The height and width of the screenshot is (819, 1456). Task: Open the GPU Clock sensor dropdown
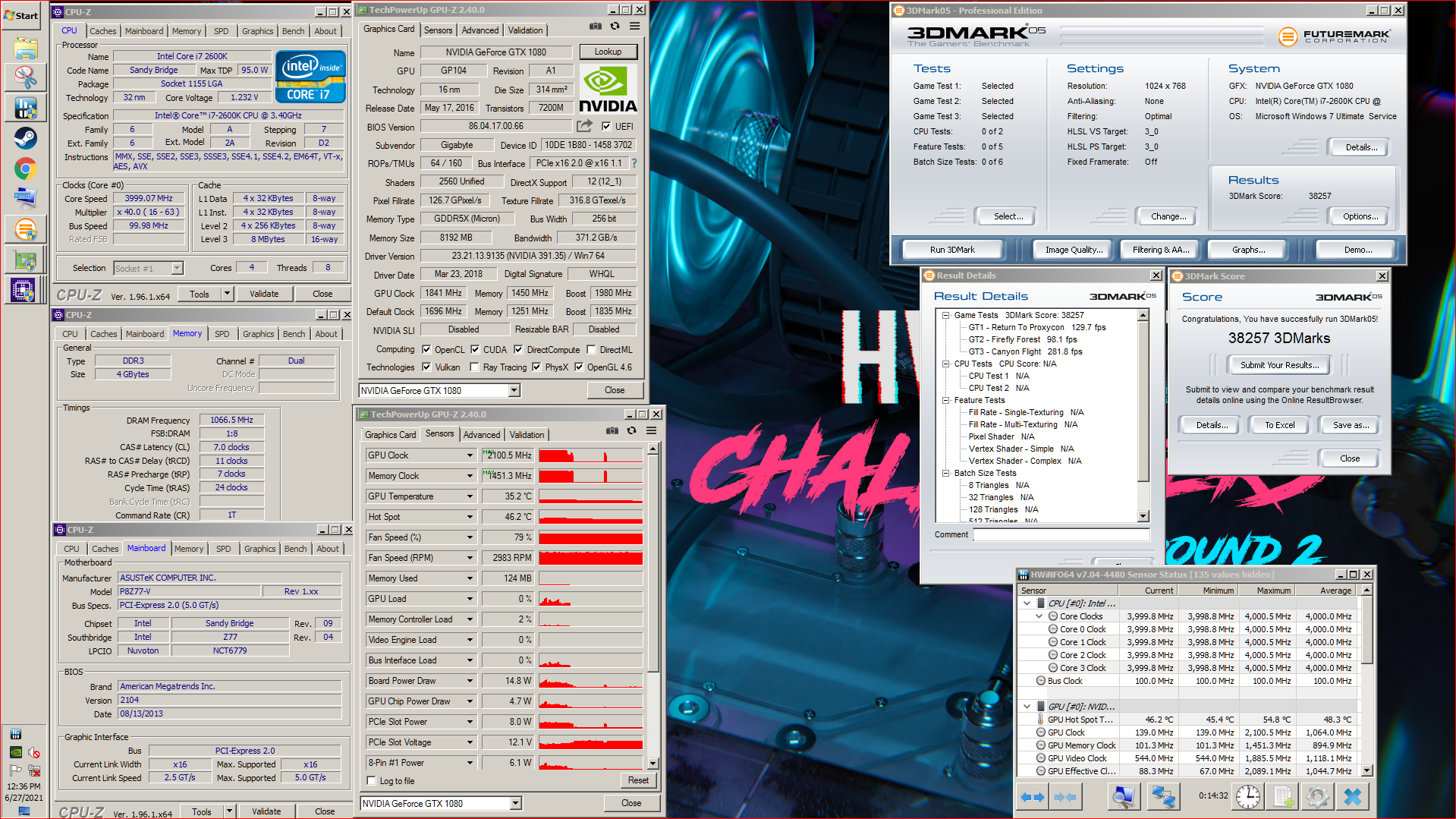tap(470, 455)
